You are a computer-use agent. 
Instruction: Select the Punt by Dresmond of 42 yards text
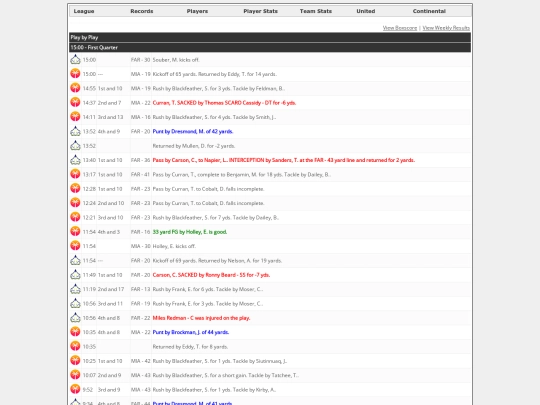click(x=193, y=131)
